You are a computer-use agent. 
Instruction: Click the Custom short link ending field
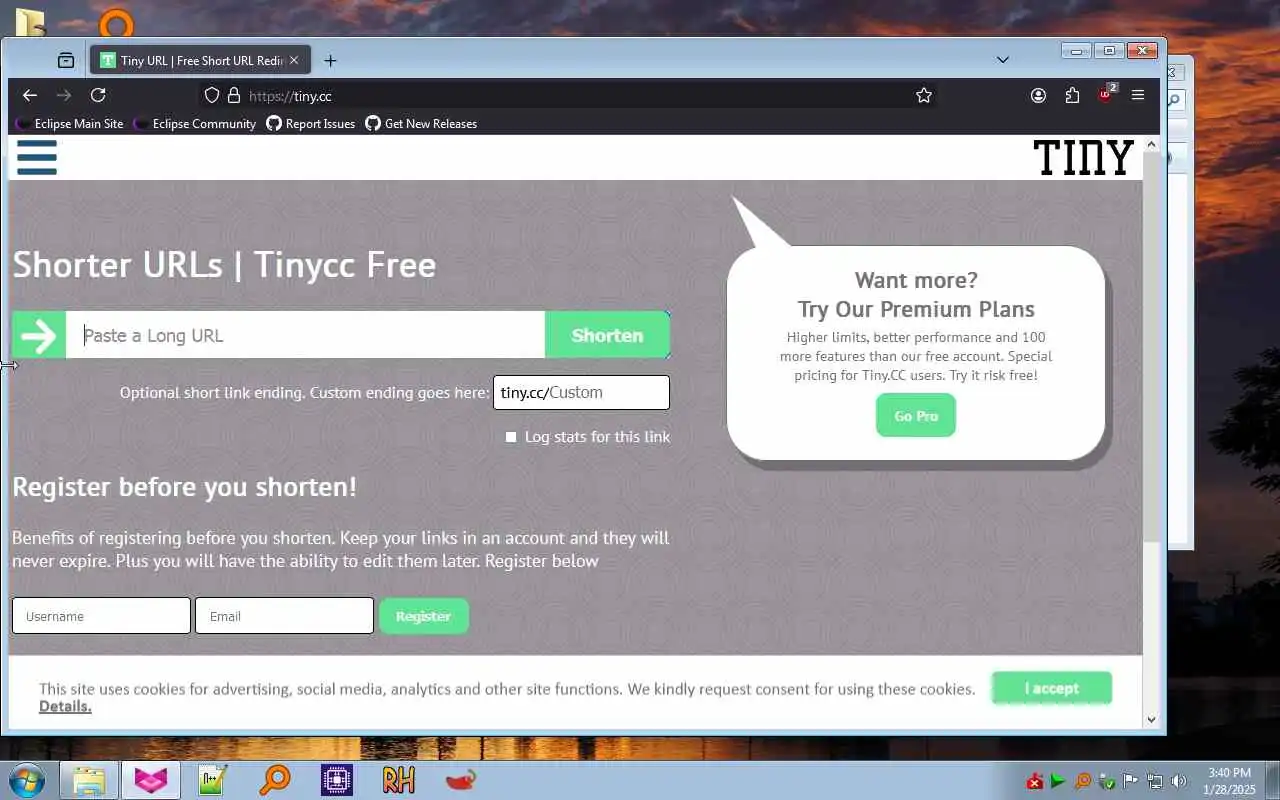(x=581, y=392)
